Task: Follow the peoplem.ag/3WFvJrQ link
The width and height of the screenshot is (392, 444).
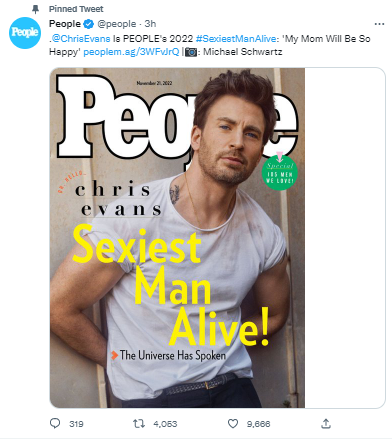Action: click(131, 52)
